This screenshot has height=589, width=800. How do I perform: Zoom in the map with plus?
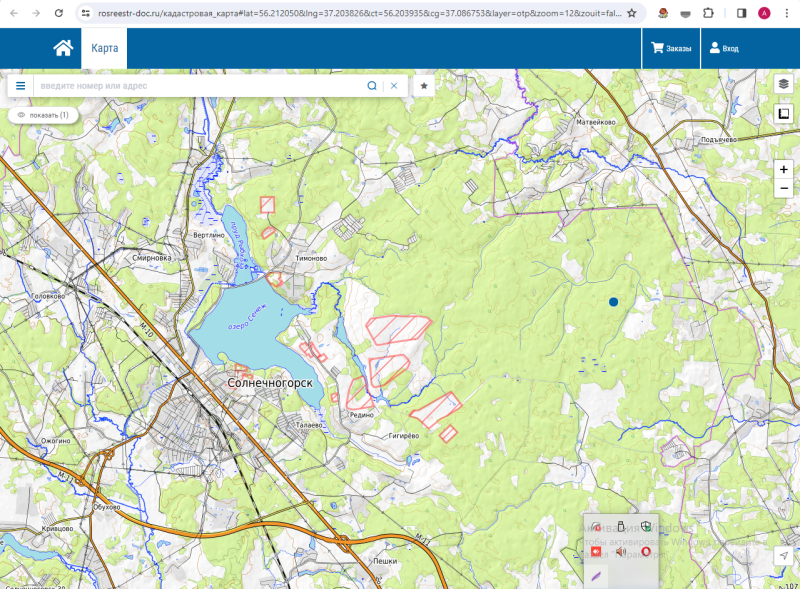tap(784, 169)
